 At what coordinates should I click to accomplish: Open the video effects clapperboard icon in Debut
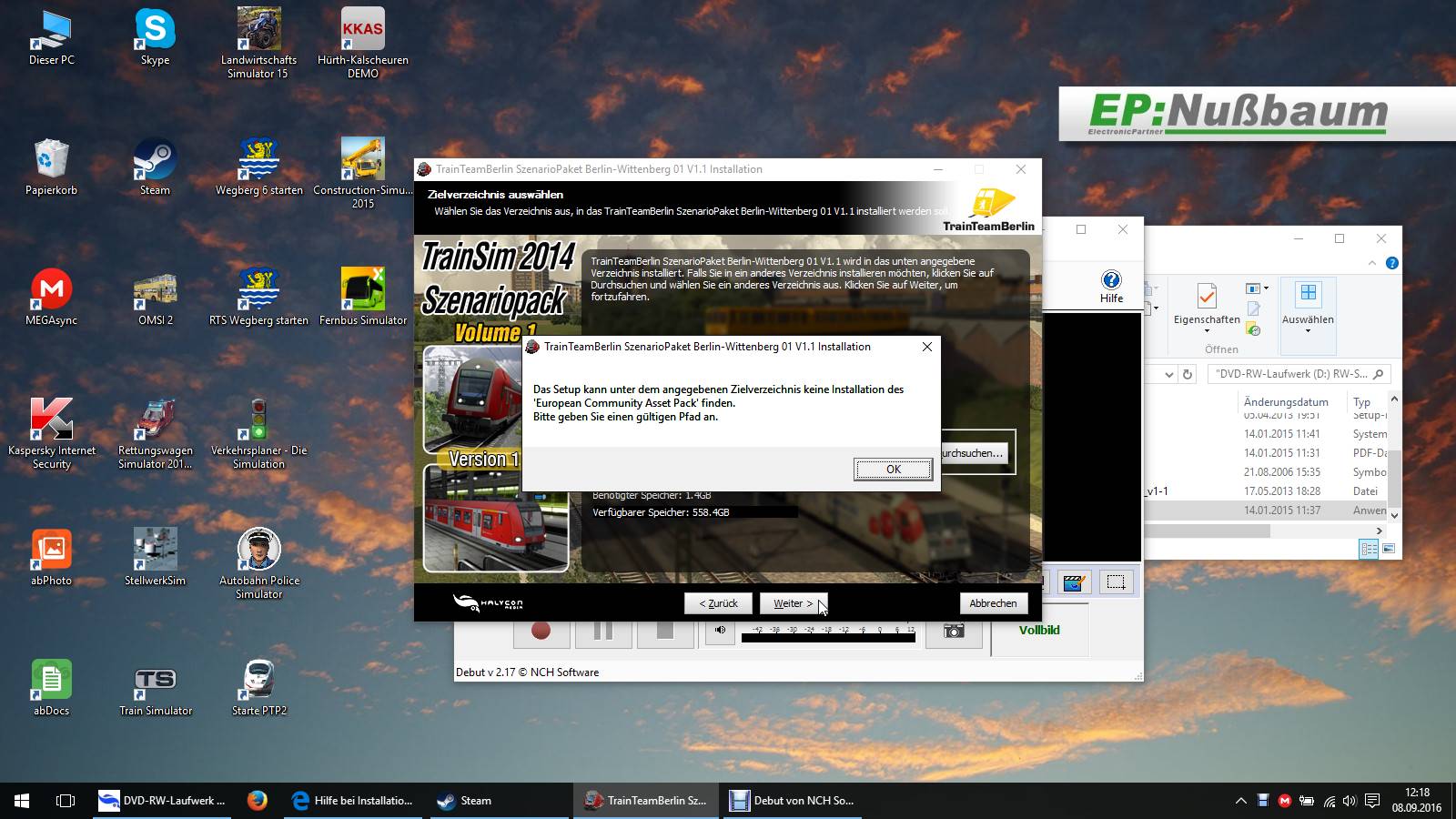[x=1075, y=582]
